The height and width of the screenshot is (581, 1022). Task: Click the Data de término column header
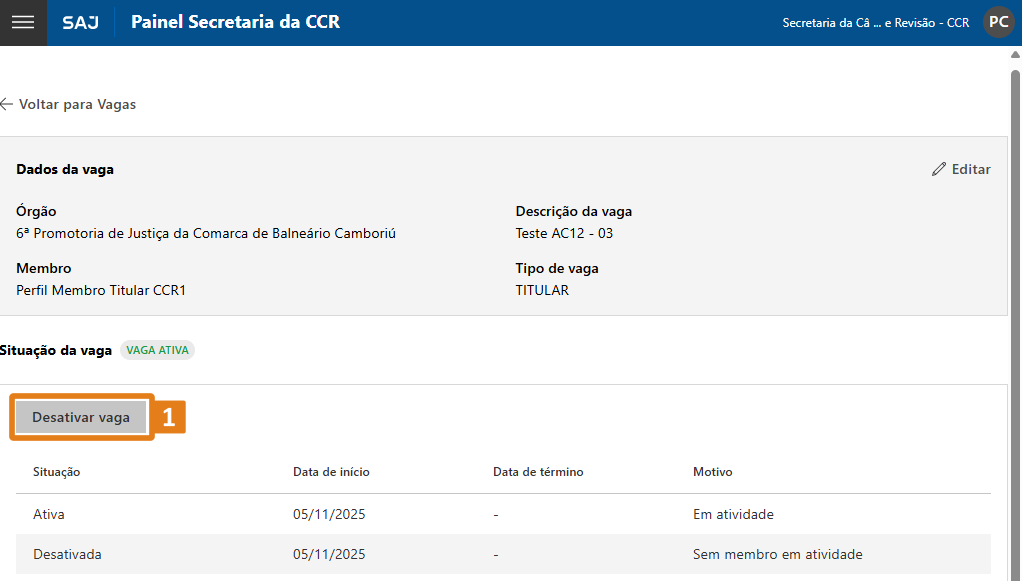(537, 472)
